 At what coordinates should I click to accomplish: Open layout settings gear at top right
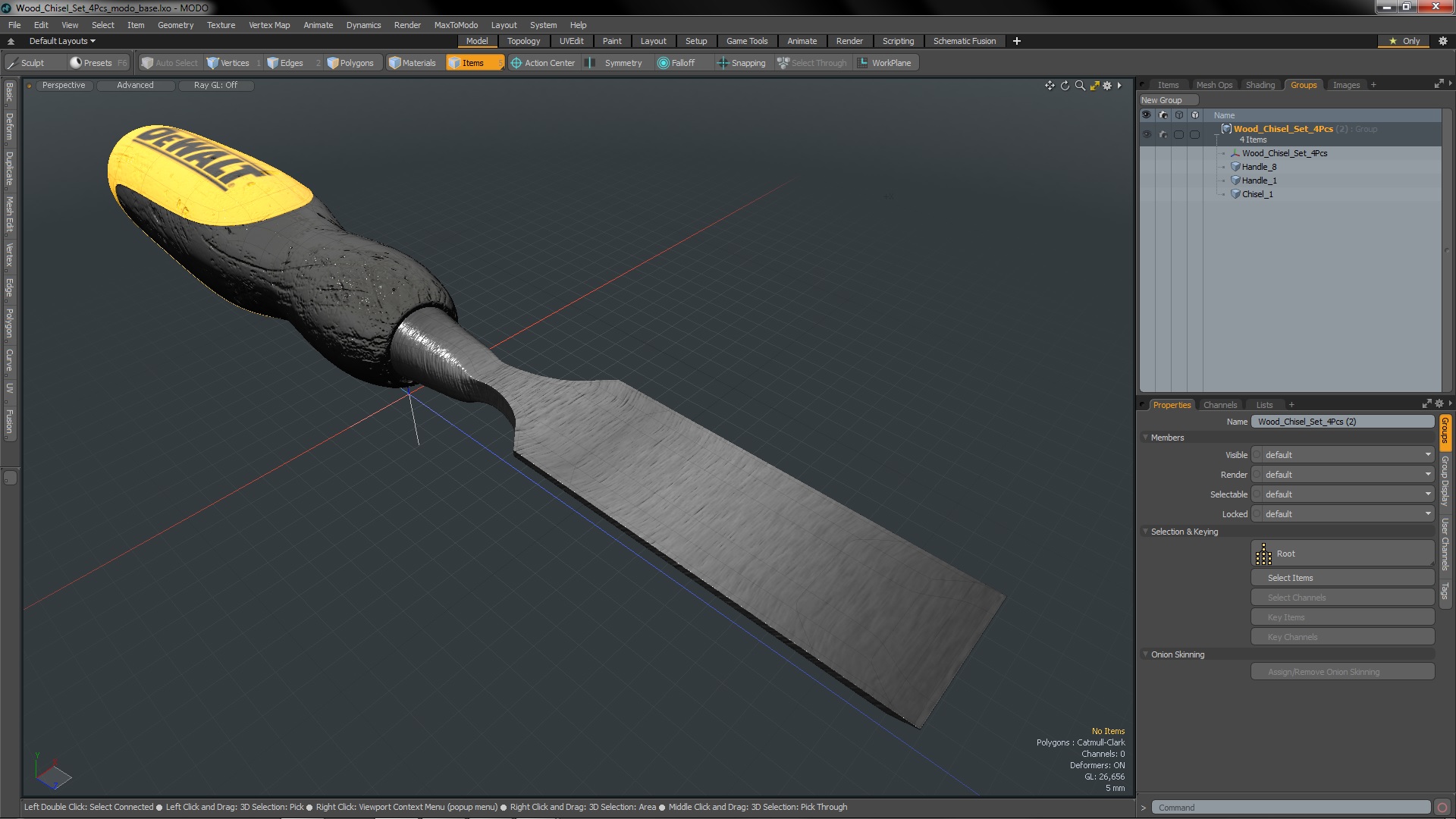click(x=1443, y=41)
